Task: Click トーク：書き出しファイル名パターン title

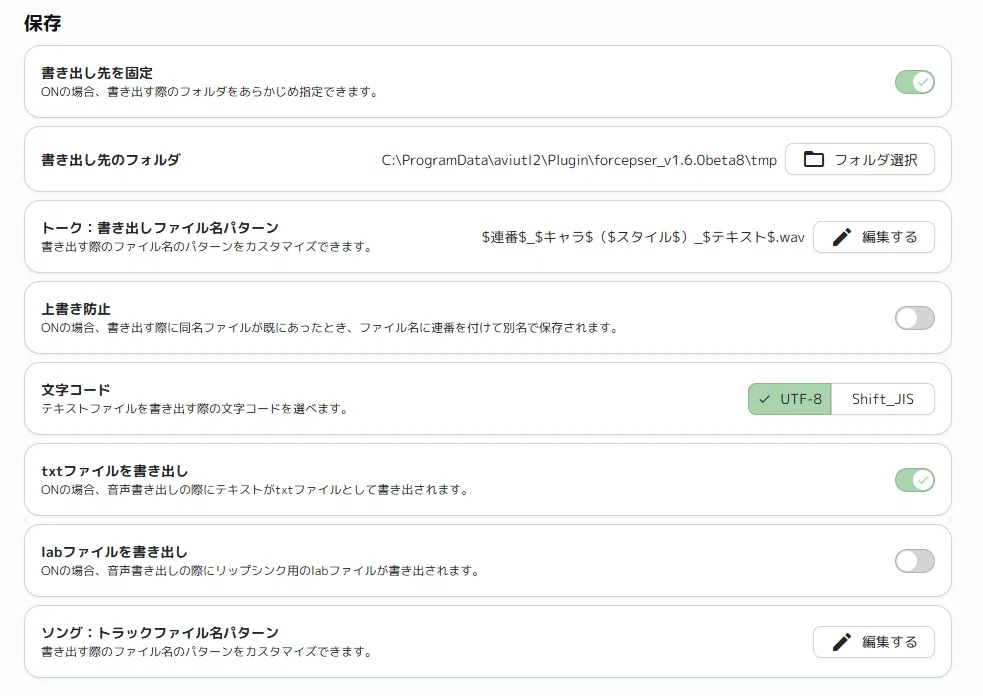Action: point(160,228)
